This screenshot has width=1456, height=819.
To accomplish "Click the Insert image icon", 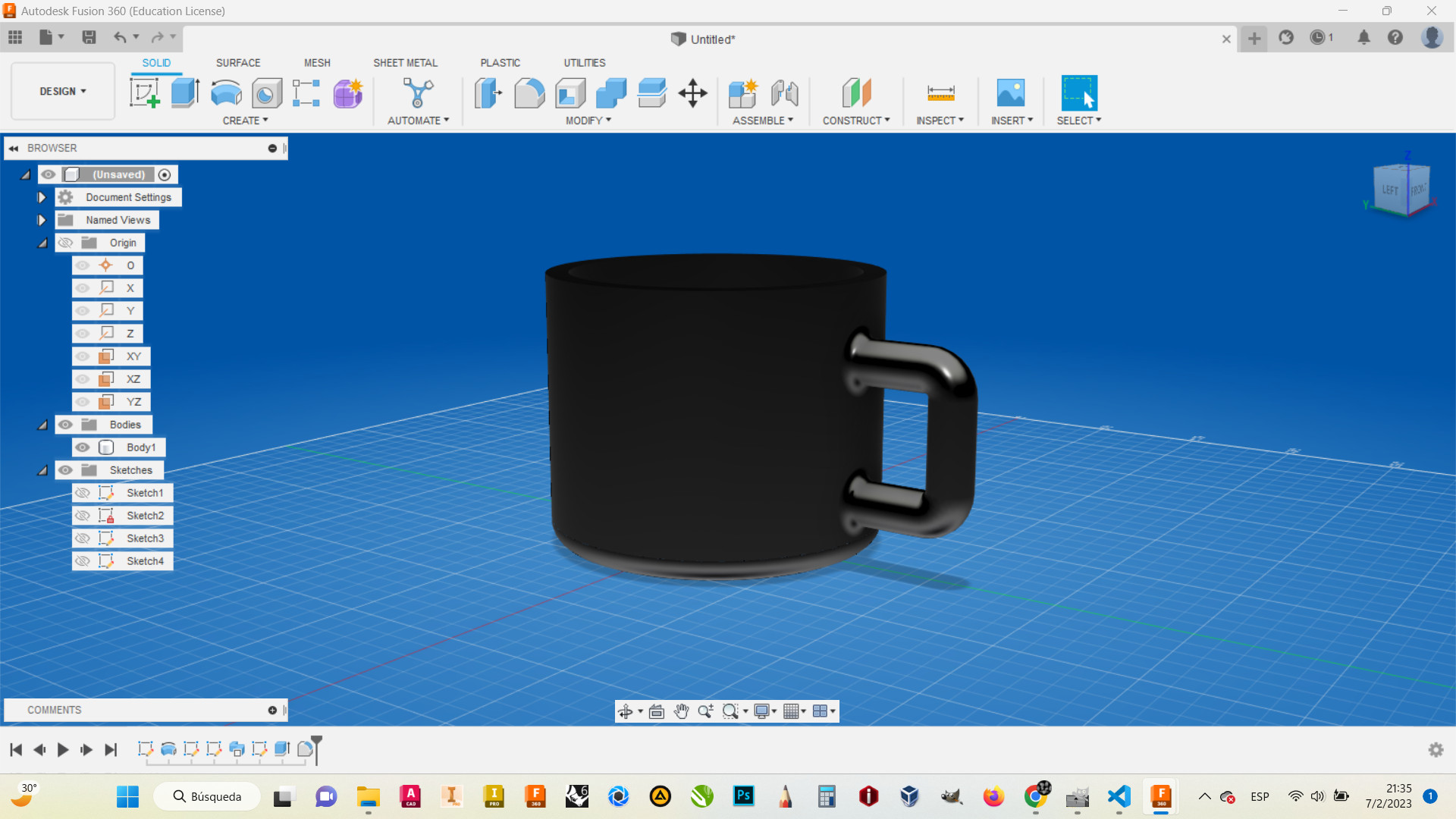I will pyautogui.click(x=1011, y=93).
